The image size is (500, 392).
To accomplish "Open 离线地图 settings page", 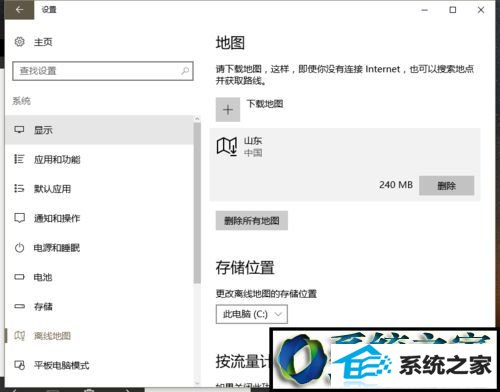I will click(x=99, y=336).
